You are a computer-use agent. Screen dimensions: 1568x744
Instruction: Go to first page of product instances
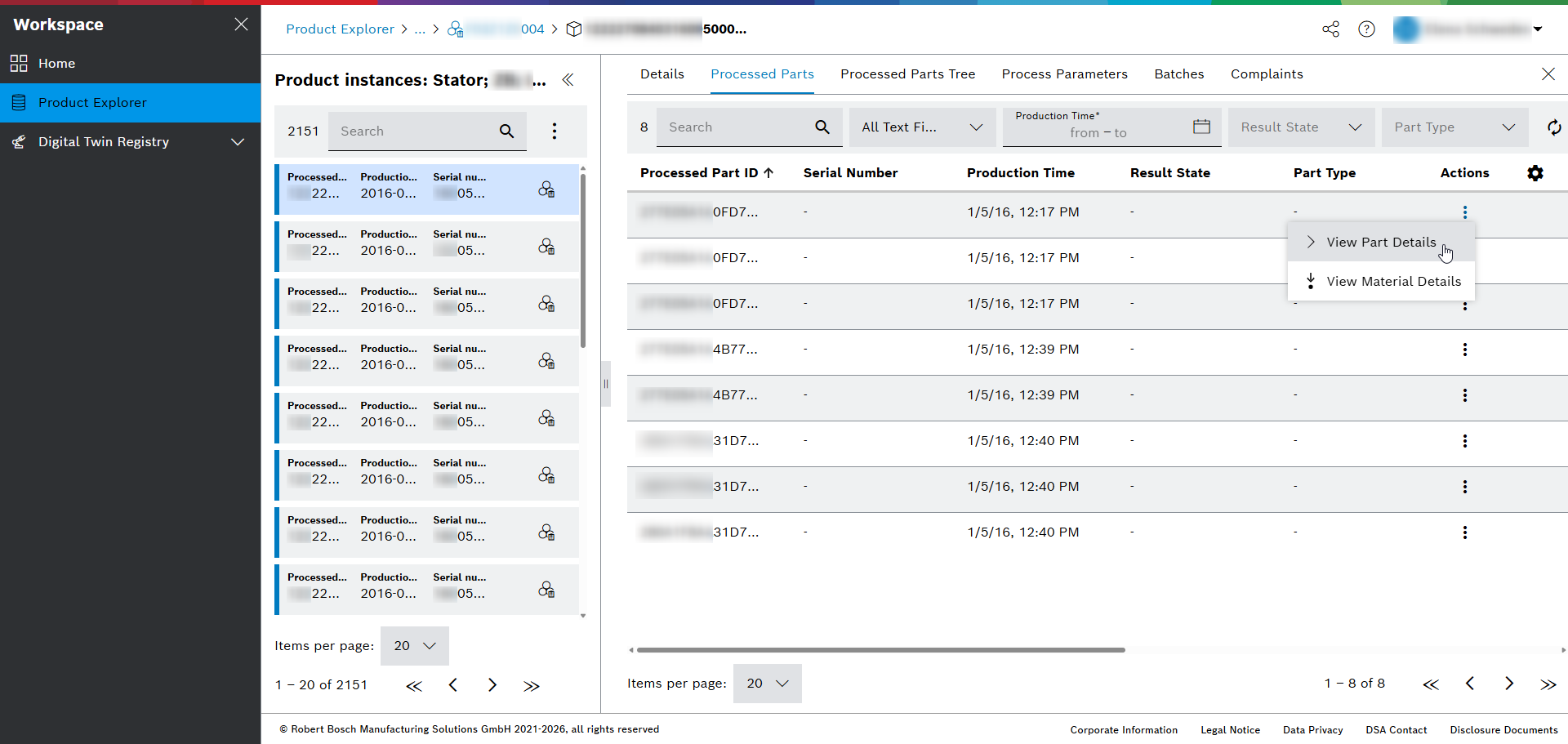coord(414,685)
